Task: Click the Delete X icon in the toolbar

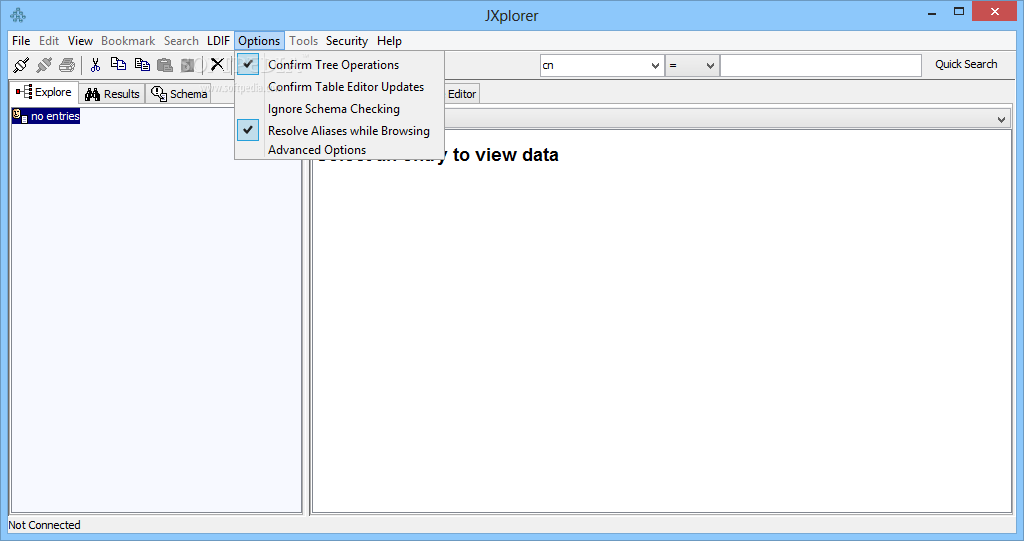Action: pyautogui.click(x=217, y=64)
